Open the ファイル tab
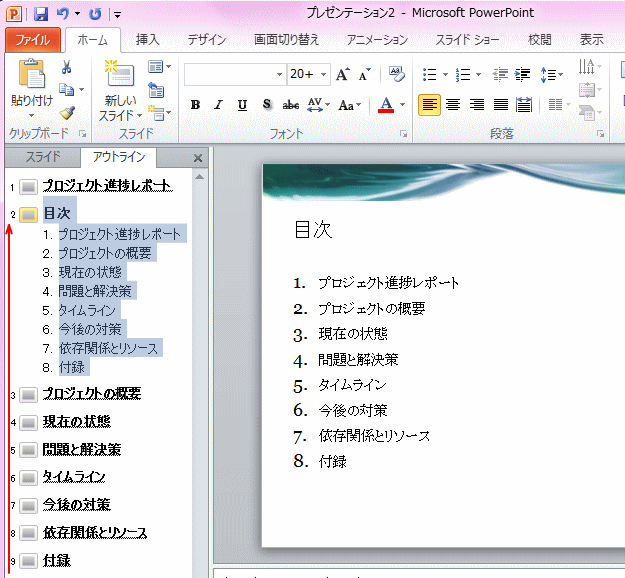This screenshot has height=578, width=625. [33, 40]
